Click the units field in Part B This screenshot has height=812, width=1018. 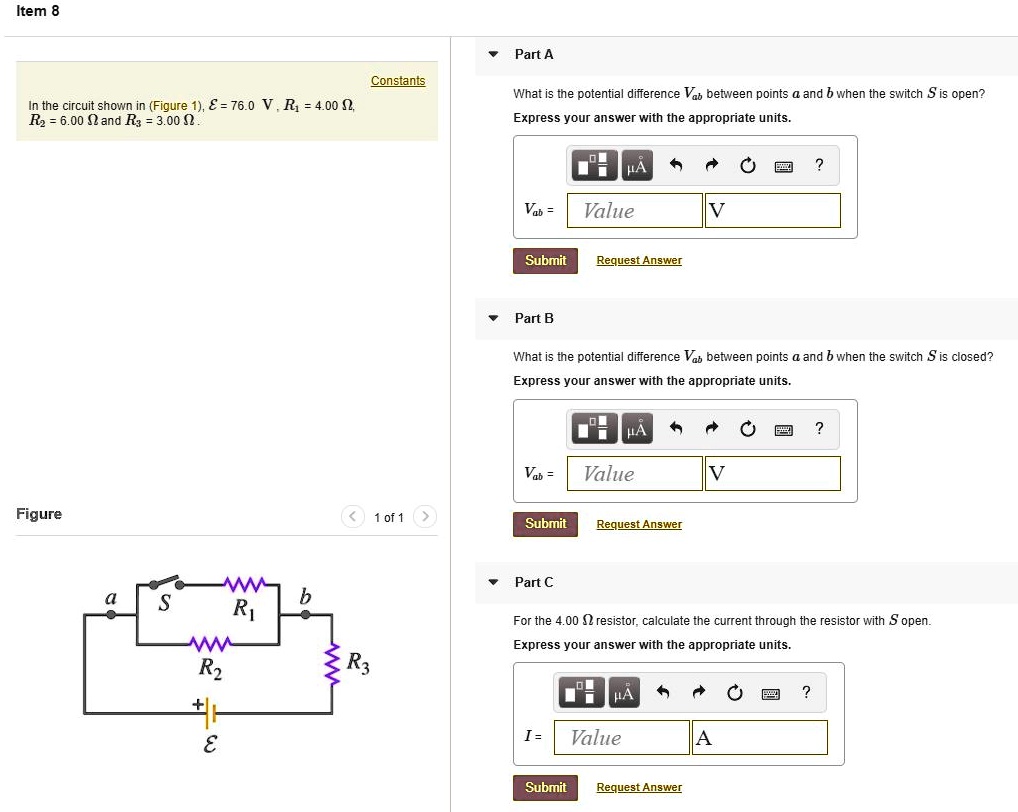(x=772, y=474)
